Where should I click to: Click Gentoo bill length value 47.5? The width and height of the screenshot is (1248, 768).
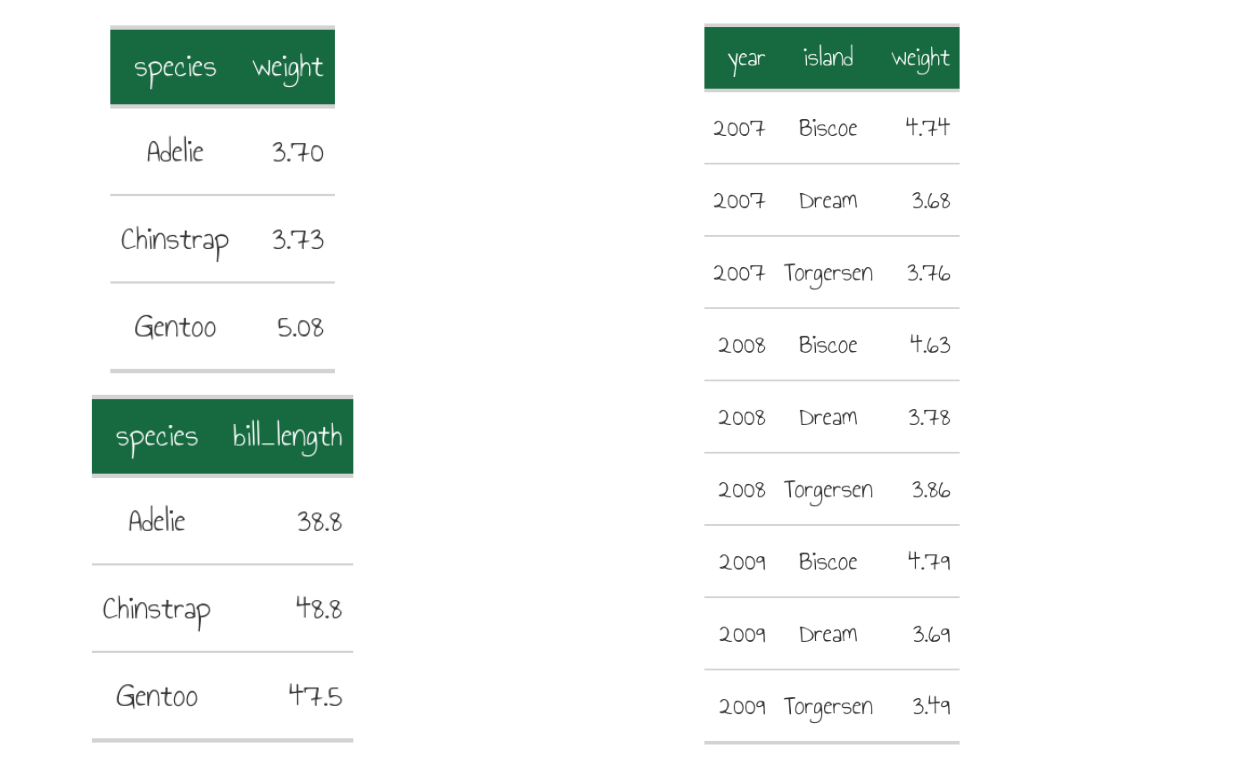[x=315, y=695]
